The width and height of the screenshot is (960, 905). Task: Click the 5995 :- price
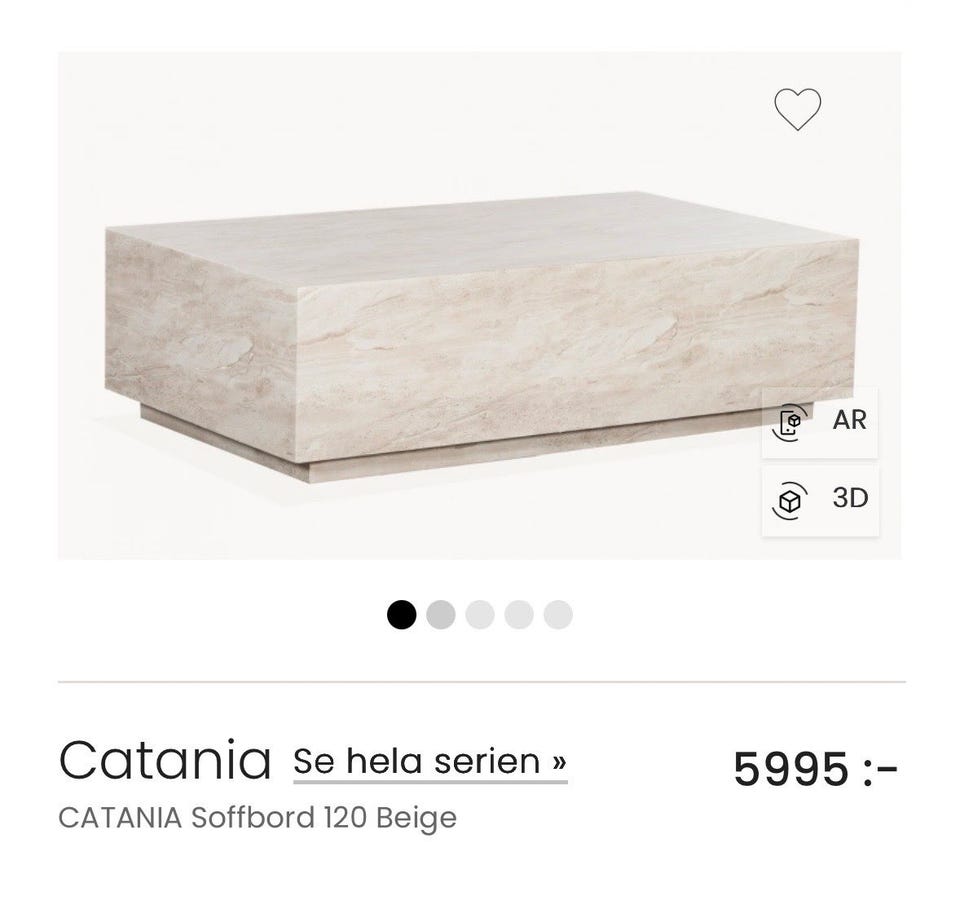pyautogui.click(x=815, y=768)
